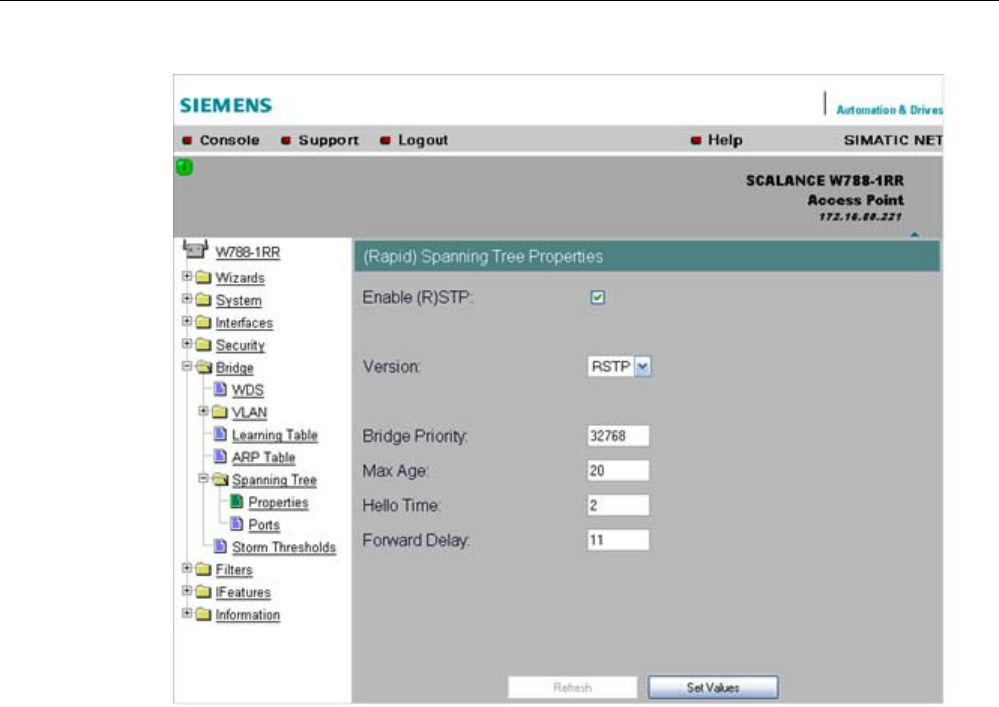This screenshot has width=999, height=707.
Task: Open the Security tree link
Action: click(x=240, y=345)
